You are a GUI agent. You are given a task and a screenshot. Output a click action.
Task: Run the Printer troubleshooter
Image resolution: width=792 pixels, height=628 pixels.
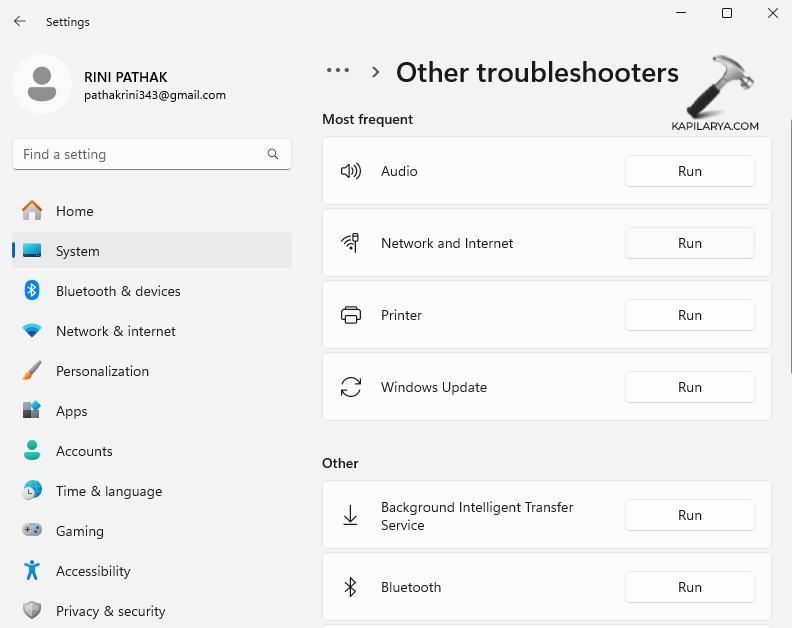[x=689, y=315]
